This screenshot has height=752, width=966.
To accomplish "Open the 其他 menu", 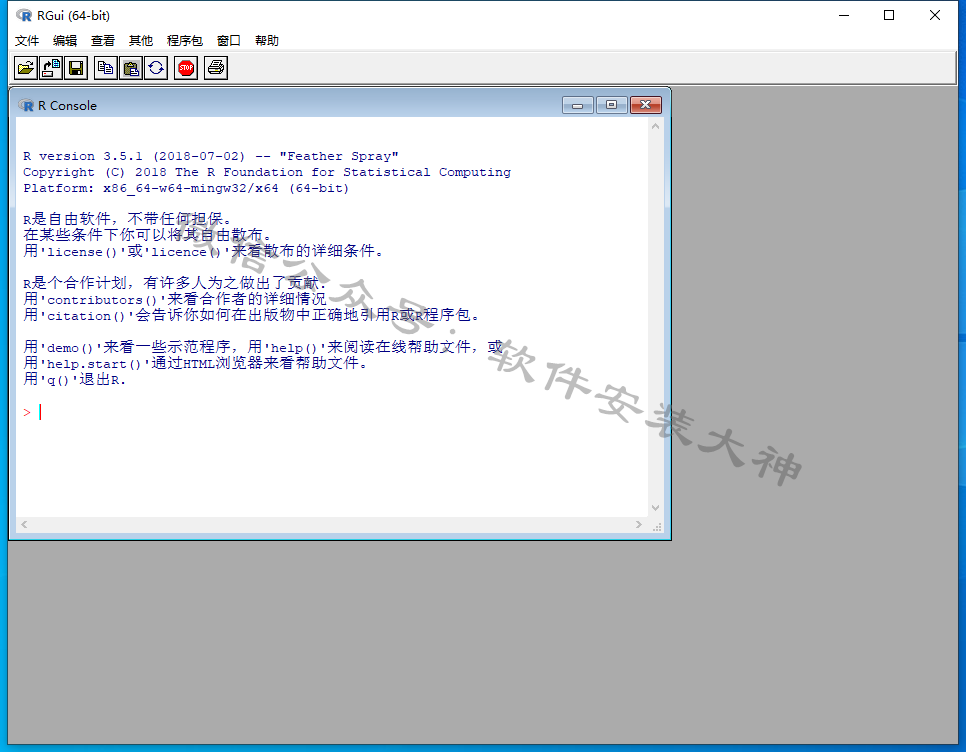I will (140, 41).
